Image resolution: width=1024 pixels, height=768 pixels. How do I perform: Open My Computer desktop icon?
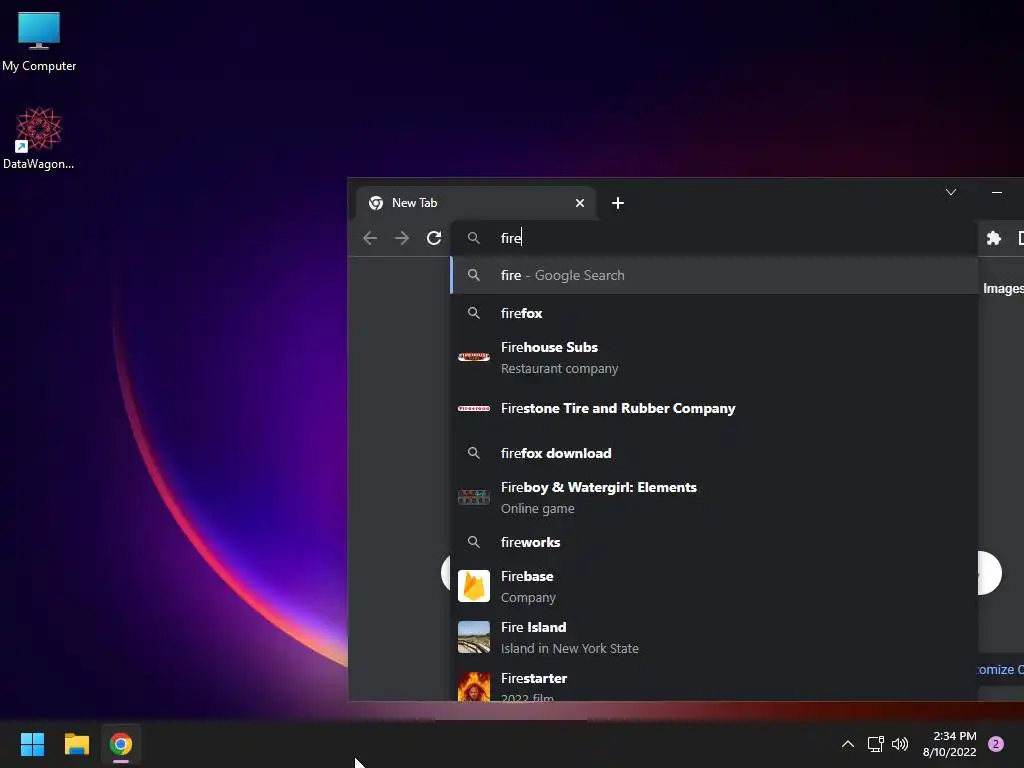click(x=39, y=42)
